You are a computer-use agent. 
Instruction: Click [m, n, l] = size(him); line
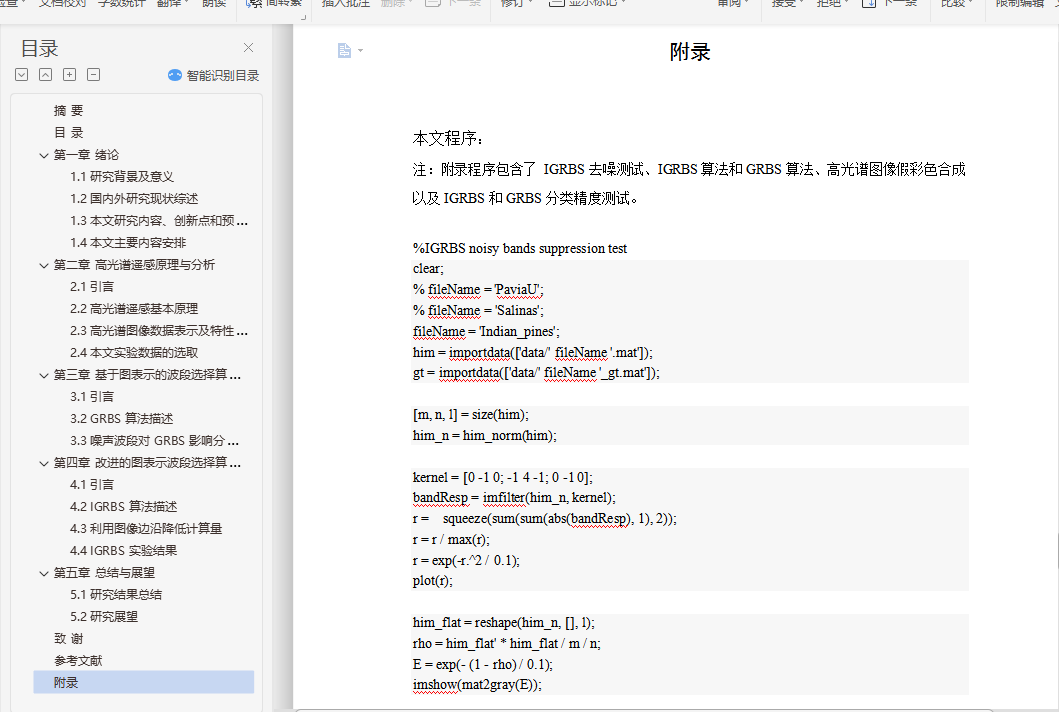tap(471, 415)
